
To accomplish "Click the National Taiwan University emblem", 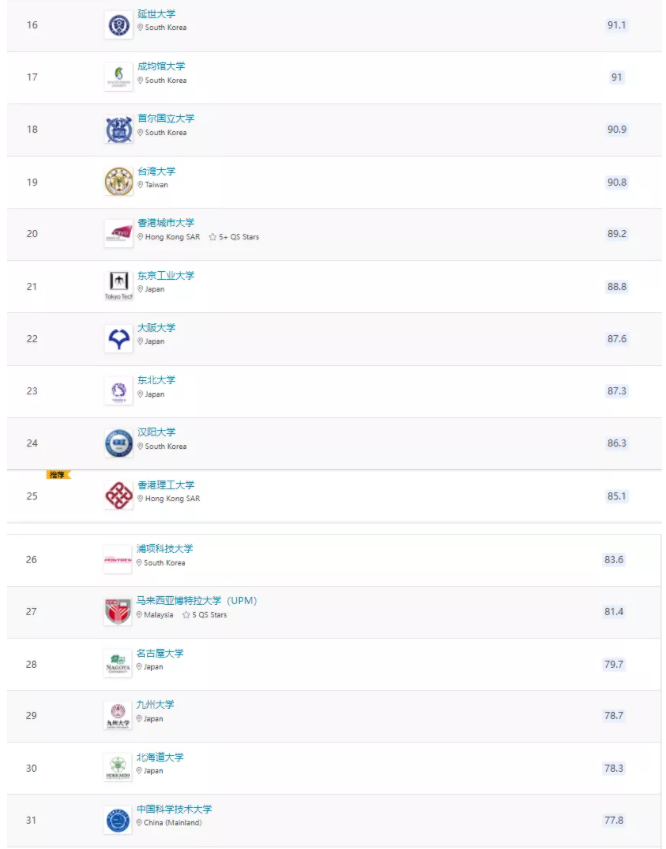I will pyautogui.click(x=119, y=181).
